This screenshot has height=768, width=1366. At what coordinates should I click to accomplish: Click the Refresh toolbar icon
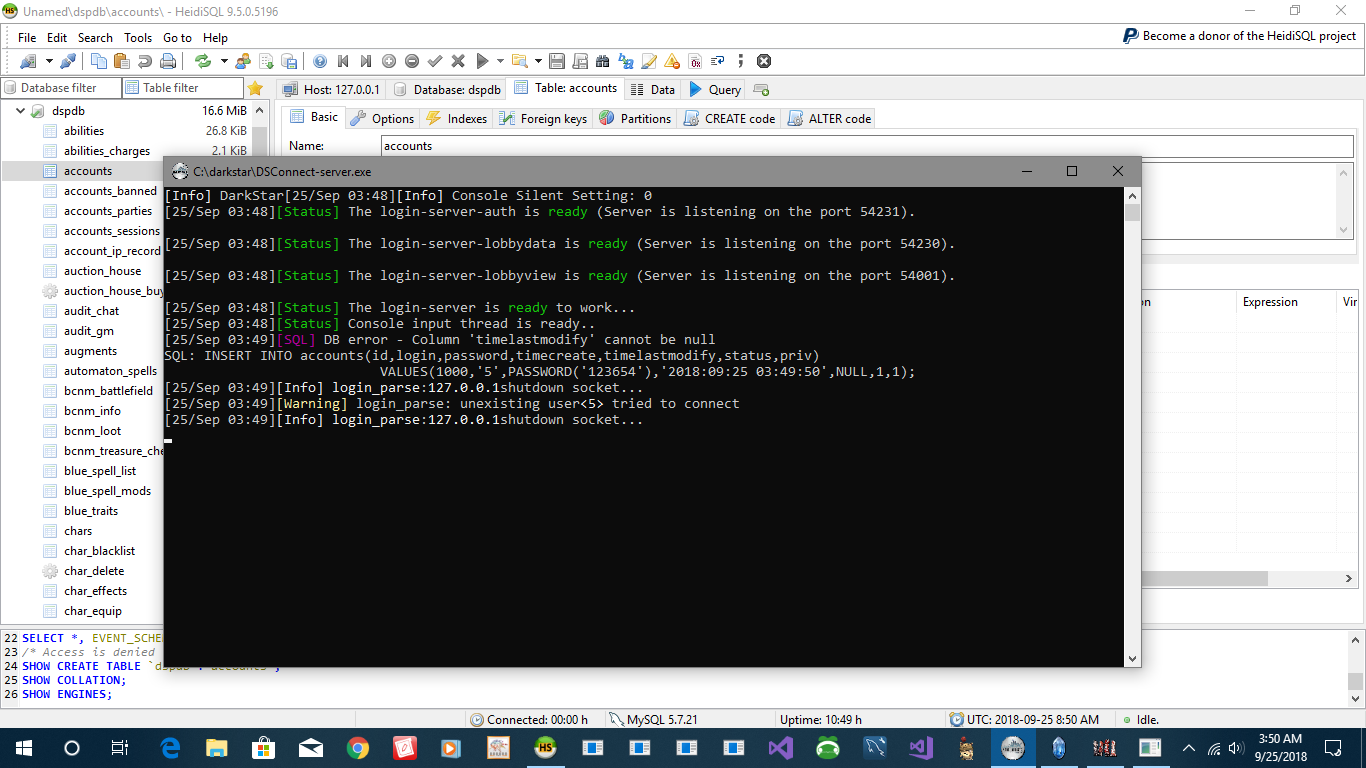coord(203,61)
